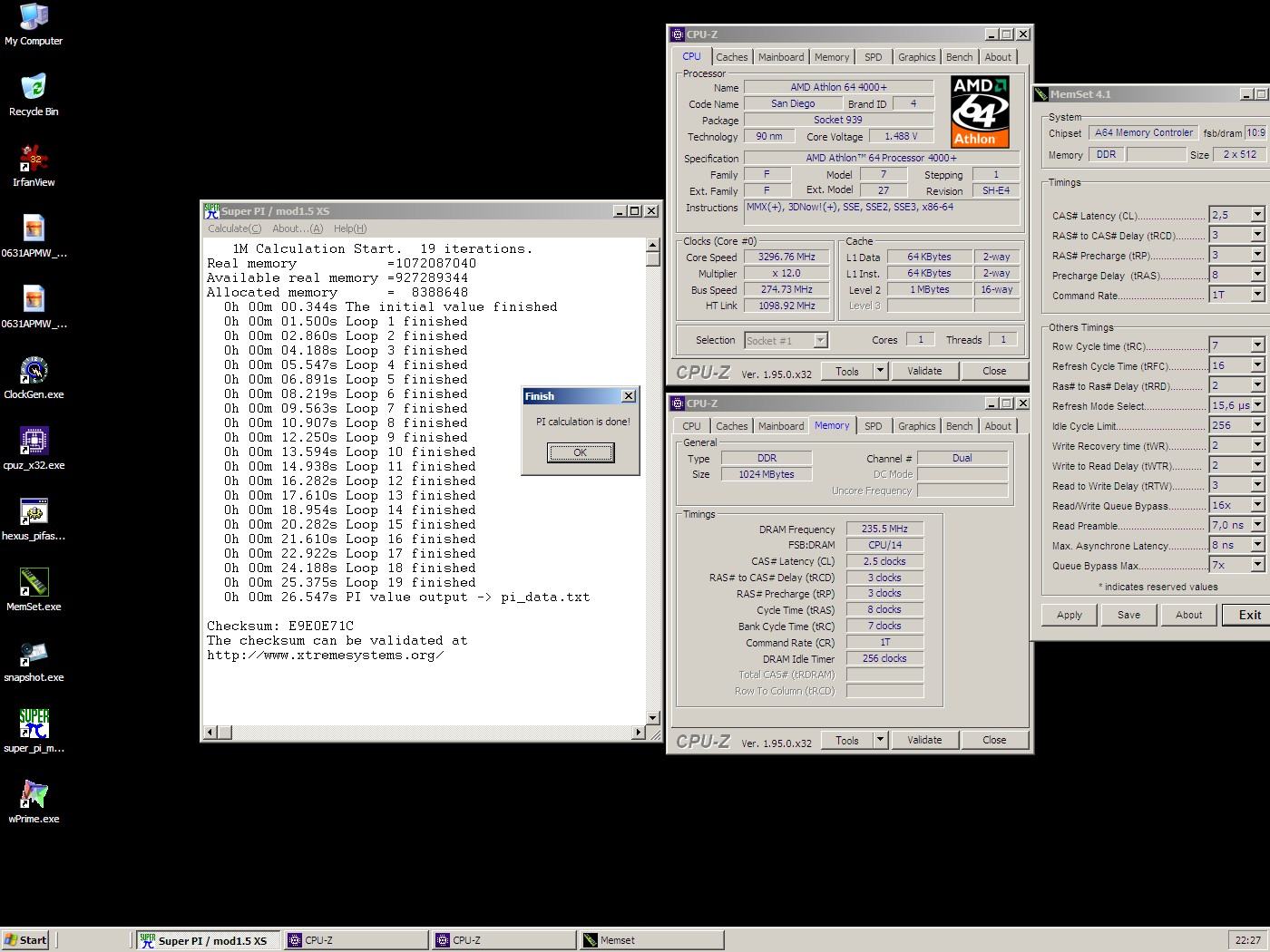Expand RAS# Precharge dropdown in MemSet
Screen dimensions: 1270x952
tap(1257, 255)
